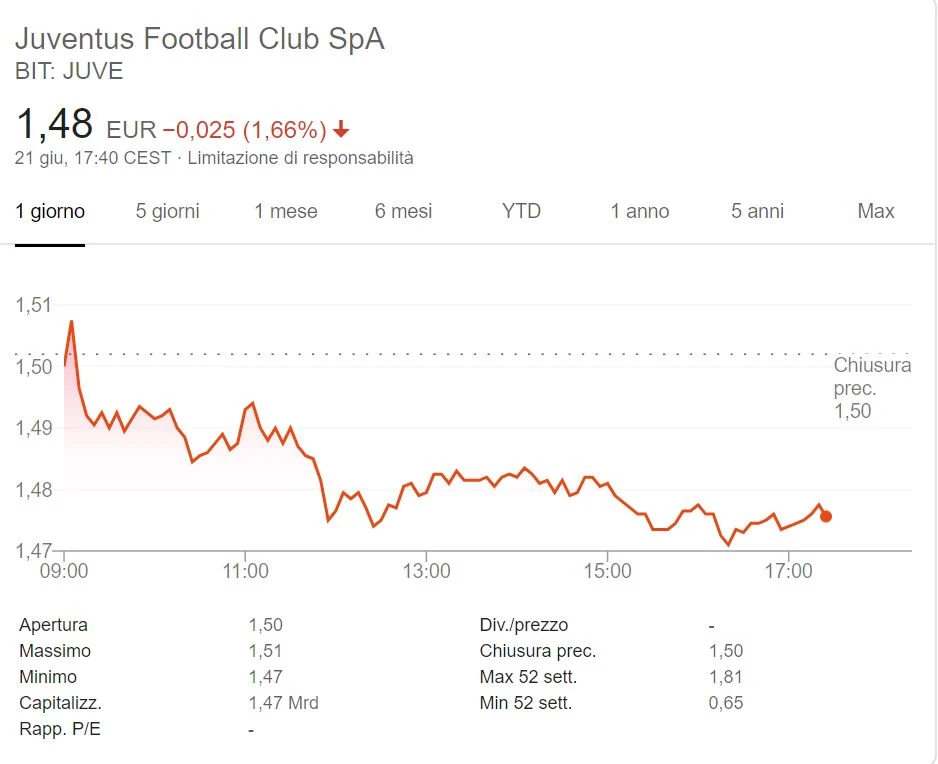Click the current price dot on chart
This screenshot has height=764, width=938.
tap(826, 516)
